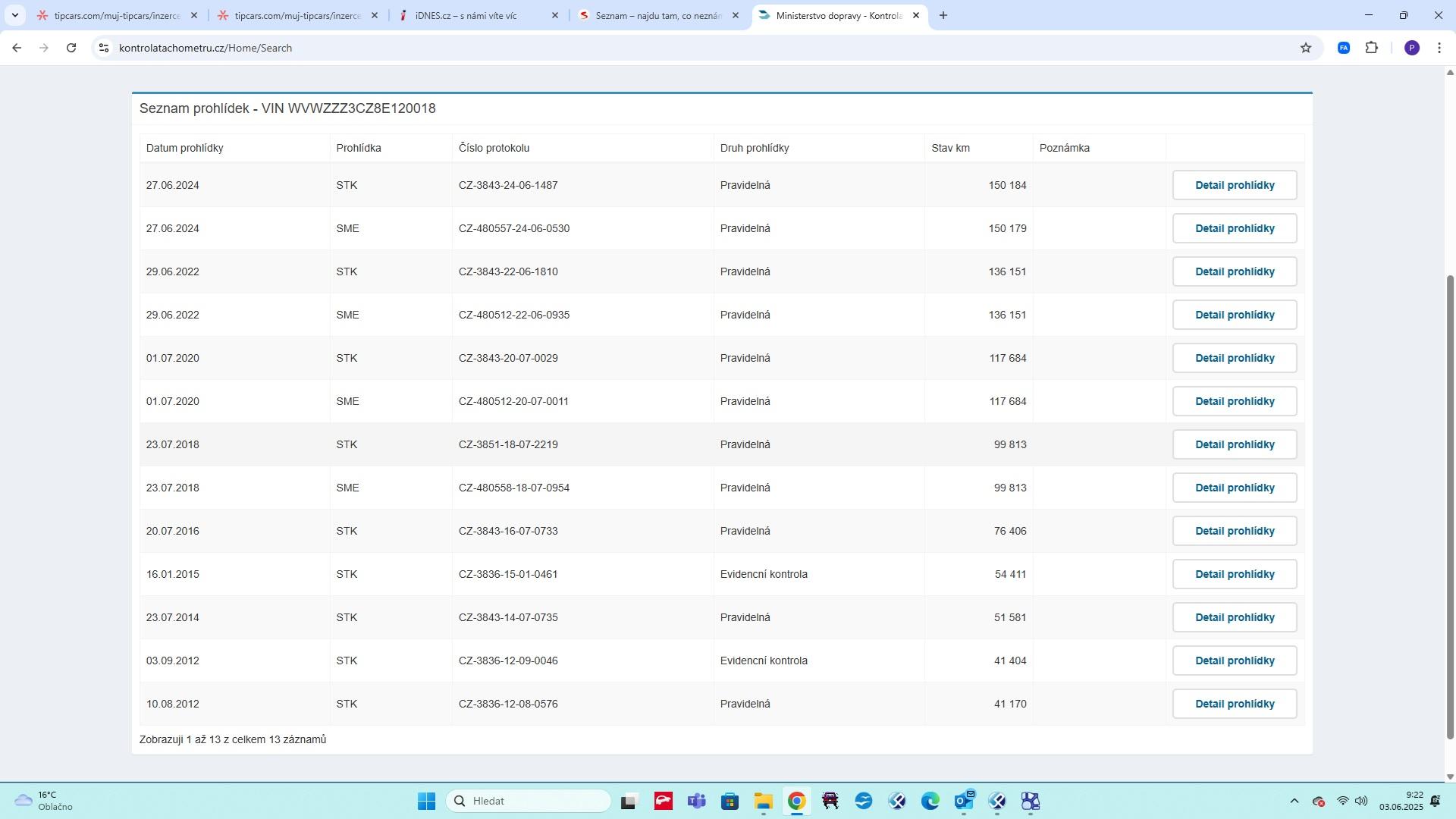The height and width of the screenshot is (819, 1456).
Task: Reload the page with refresh icon
Action: tap(71, 48)
